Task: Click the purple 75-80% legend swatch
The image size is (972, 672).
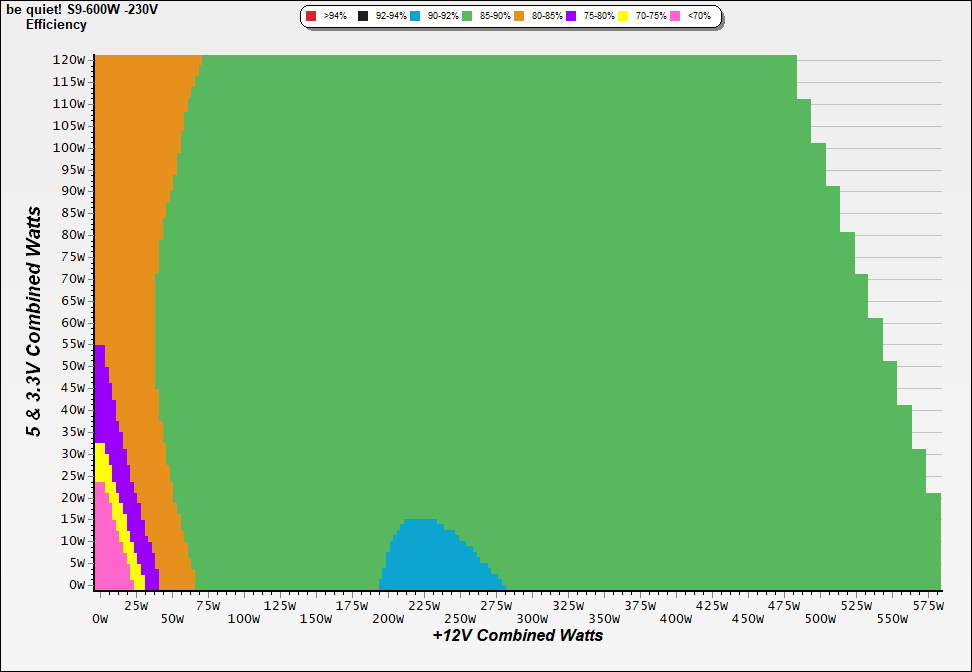Action: [571, 17]
